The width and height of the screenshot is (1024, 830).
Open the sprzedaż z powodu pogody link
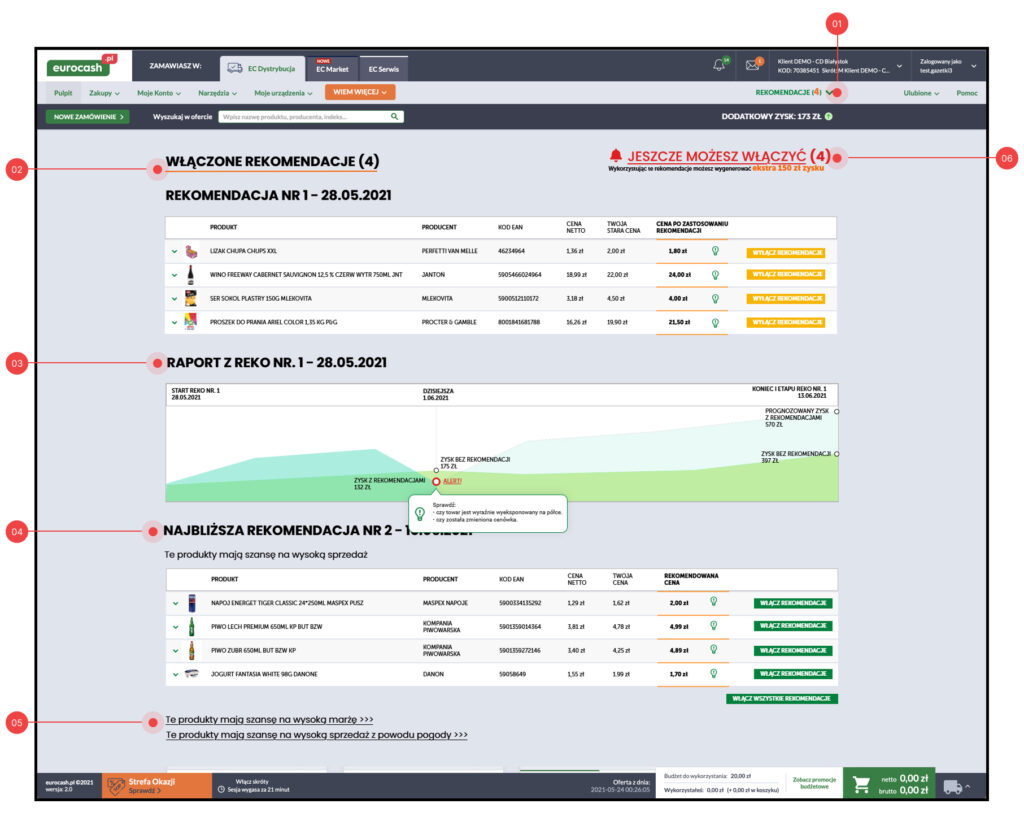tap(317, 735)
